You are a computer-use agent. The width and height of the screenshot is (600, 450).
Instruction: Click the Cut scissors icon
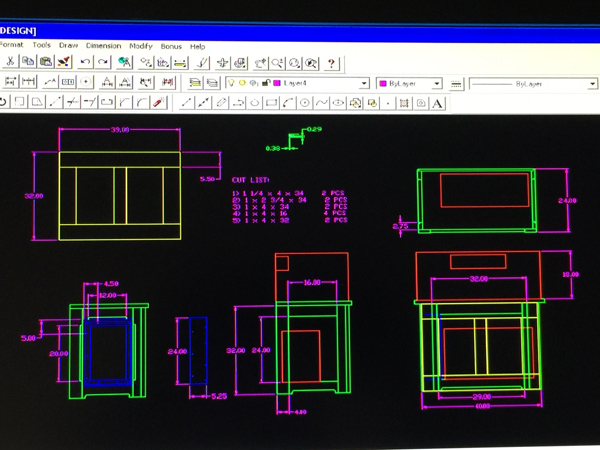pos(10,63)
